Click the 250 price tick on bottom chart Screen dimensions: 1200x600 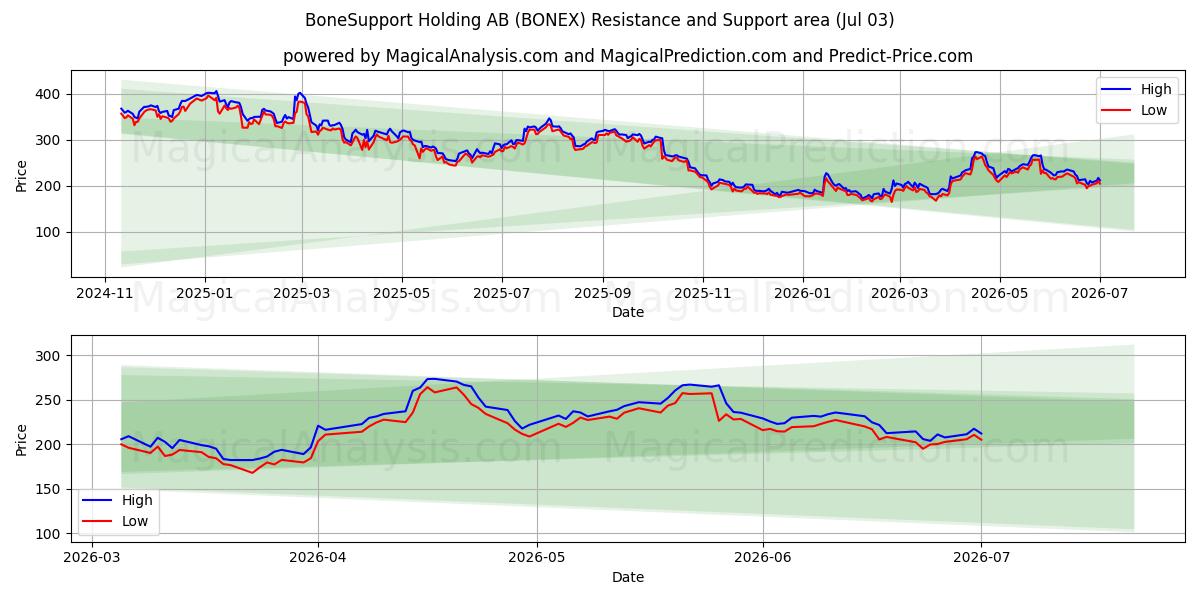[50, 400]
